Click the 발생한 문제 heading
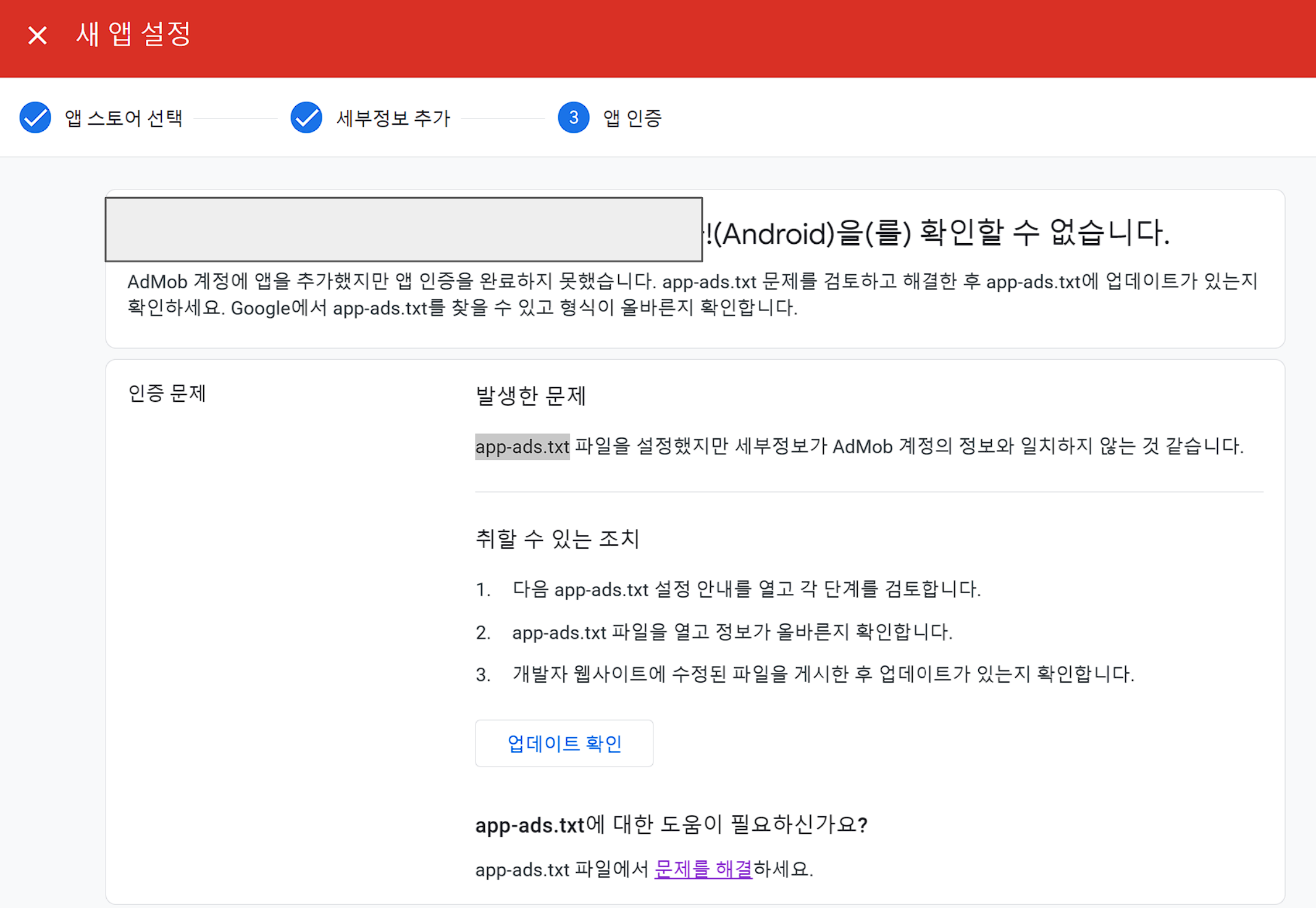 530,396
